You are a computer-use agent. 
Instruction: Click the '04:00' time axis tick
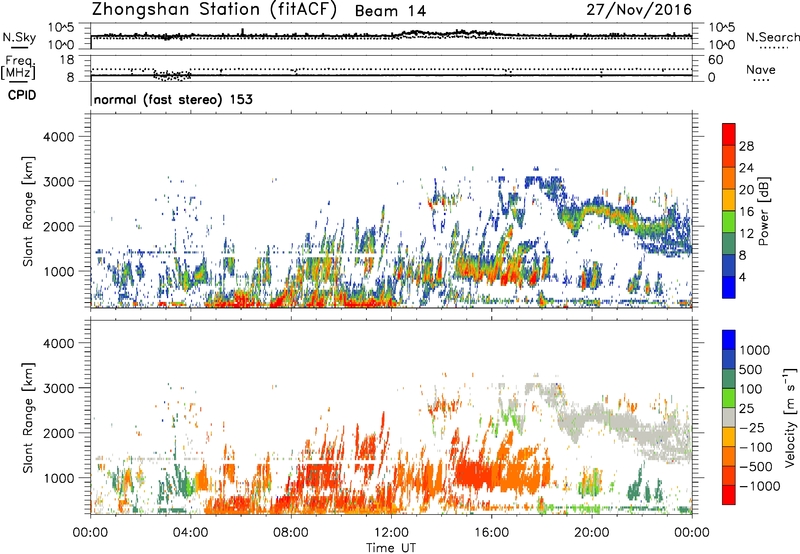(x=191, y=533)
